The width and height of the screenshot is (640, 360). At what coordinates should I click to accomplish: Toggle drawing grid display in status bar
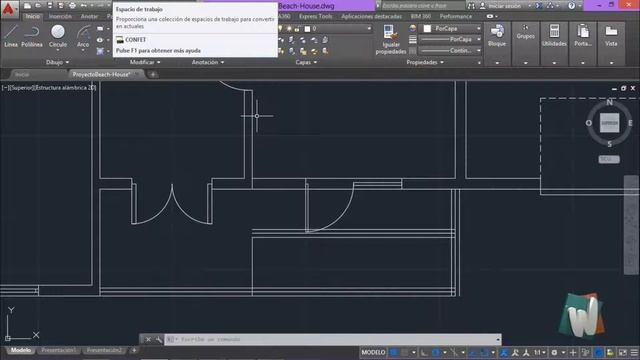394,352
